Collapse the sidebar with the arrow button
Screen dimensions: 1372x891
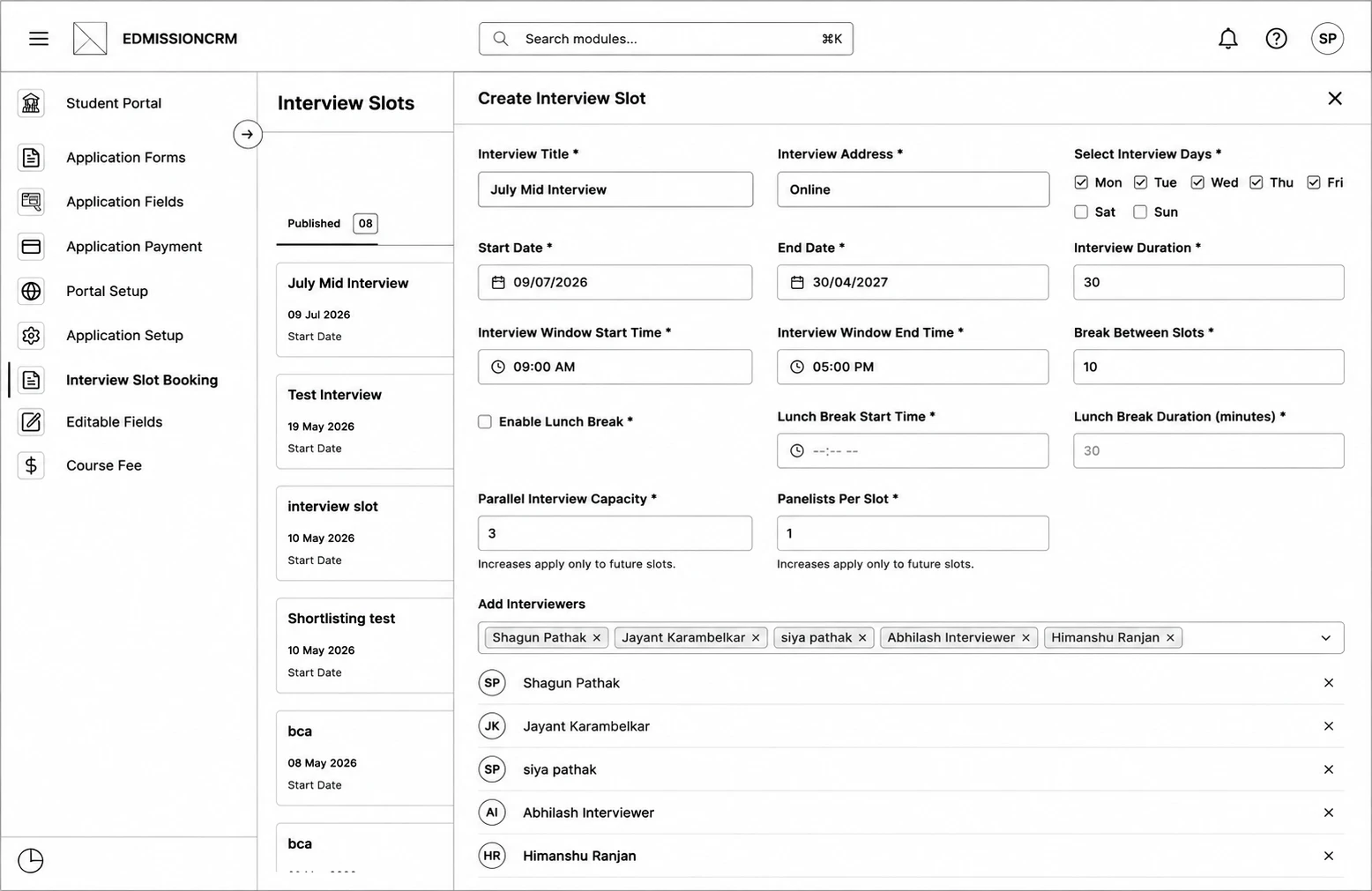[x=248, y=134]
